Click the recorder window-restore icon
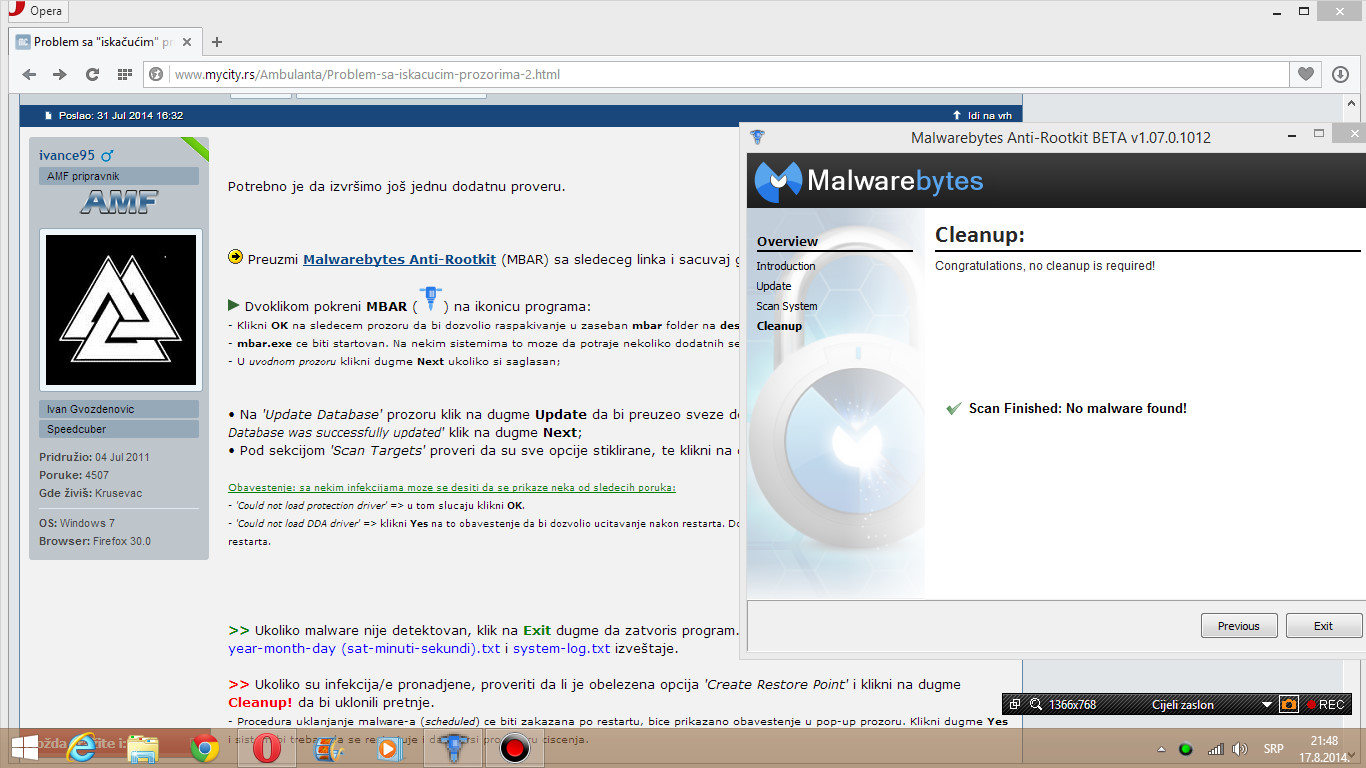Viewport: 1366px width, 768px height. [1015, 704]
